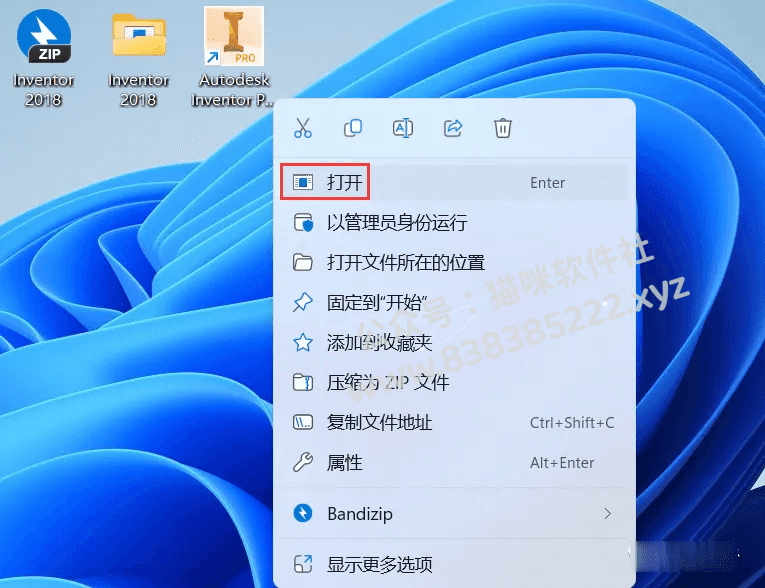The height and width of the screenshot is (588, 765).
Task: Click the Copy icon in context menu
Action: point(353,128)
